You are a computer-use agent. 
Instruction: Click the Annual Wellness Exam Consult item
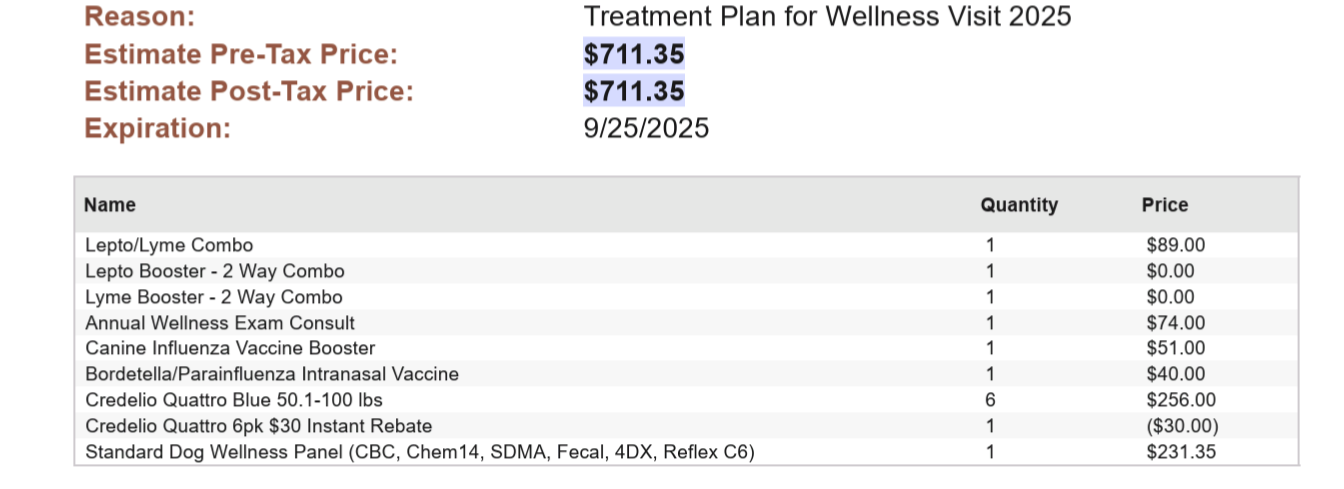[220, 323]
